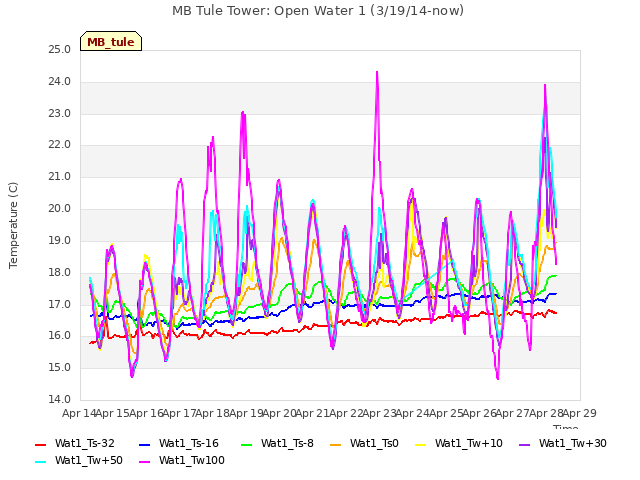The width and height of the screenshot is (640, 480).
Task: Click the 18.0 y-axis tick label
Action: (x=60, y=272)
